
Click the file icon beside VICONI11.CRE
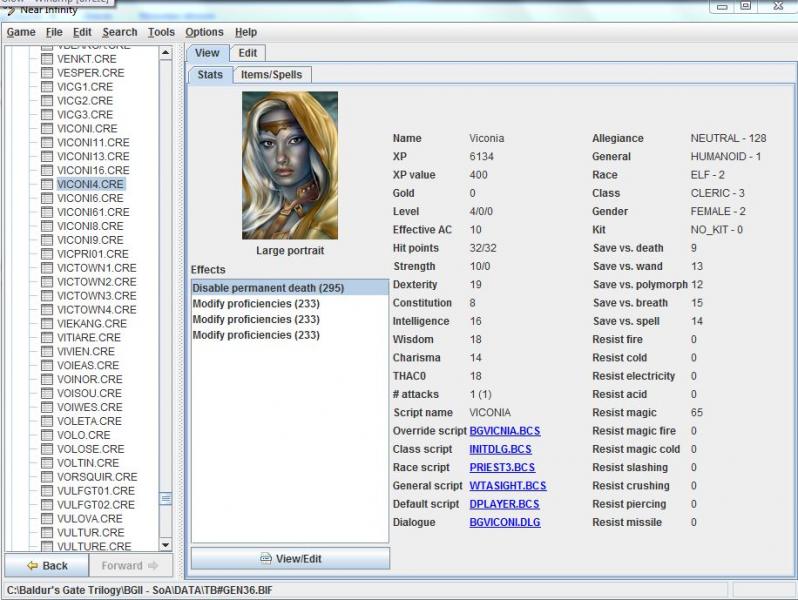[x=47, y=142]
